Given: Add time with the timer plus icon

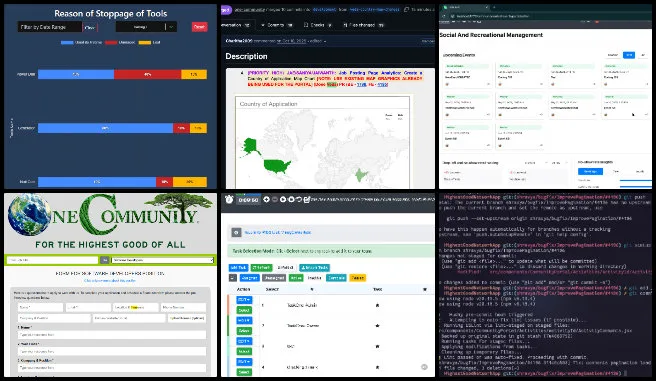Looking at the screenshot, I should [266, 199].
